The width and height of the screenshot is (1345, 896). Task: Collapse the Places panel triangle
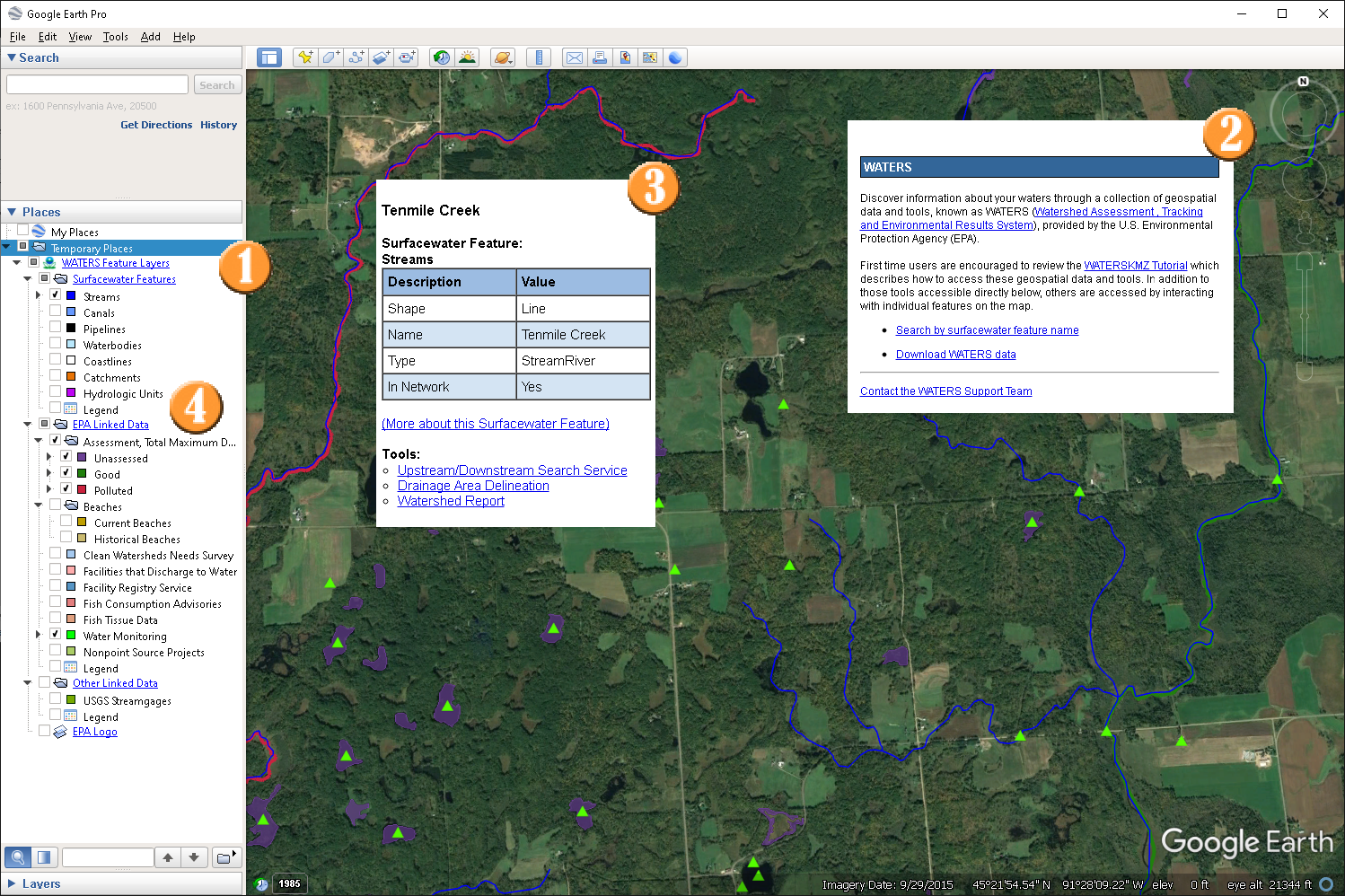pos(12,212)
